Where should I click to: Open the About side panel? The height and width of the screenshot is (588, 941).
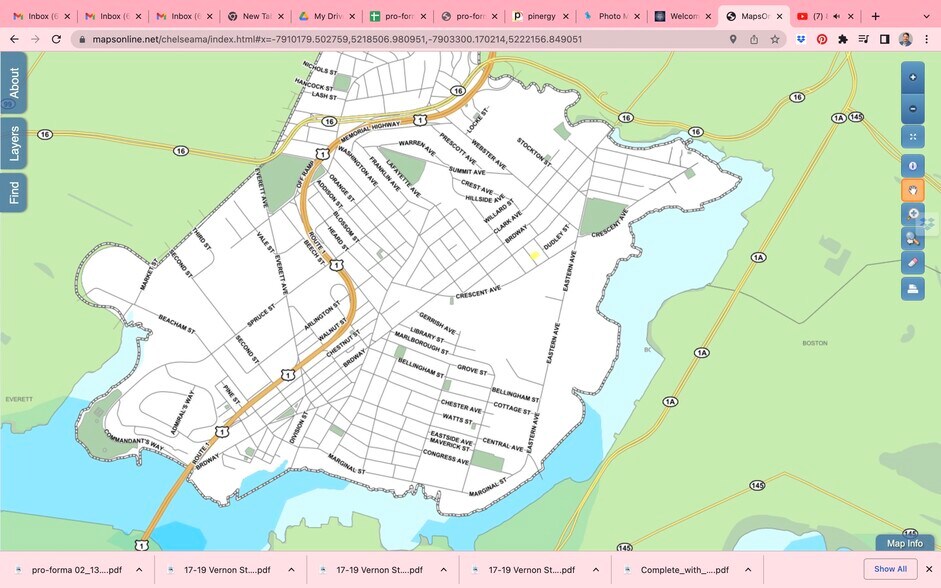14,83
